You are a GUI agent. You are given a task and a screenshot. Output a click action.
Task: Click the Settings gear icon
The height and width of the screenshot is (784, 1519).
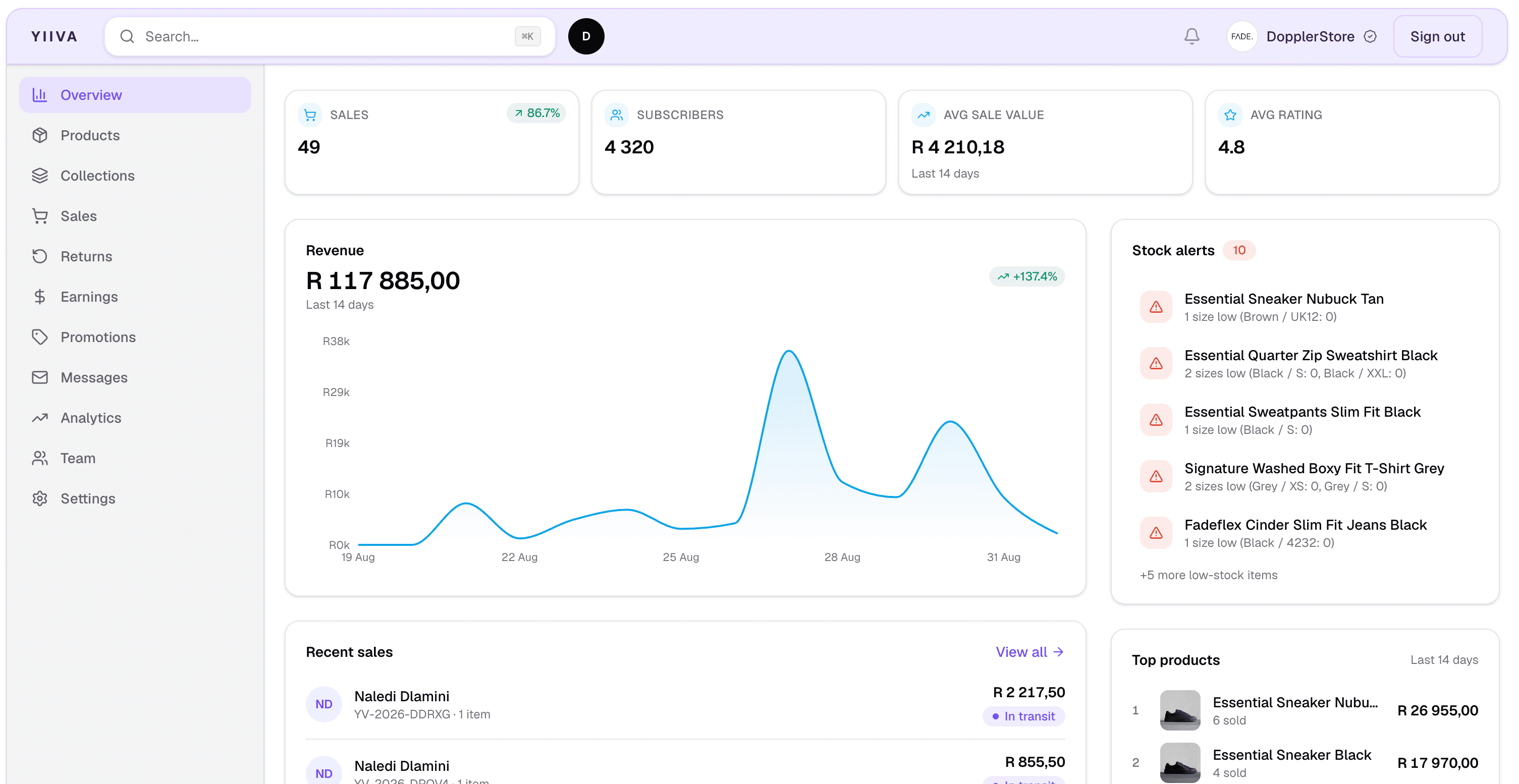39,498
